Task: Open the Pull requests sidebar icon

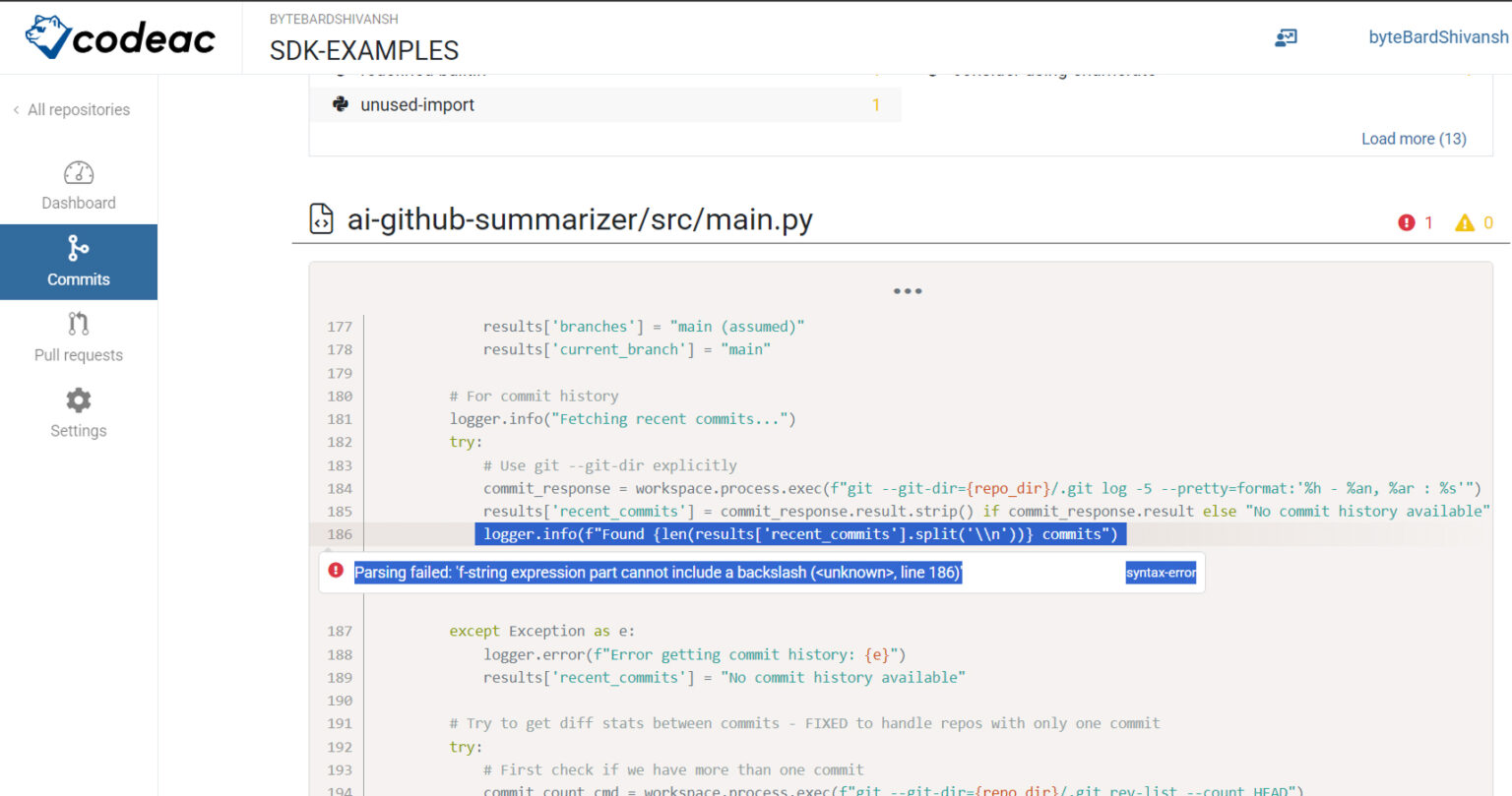Action: tap(78, 325)
